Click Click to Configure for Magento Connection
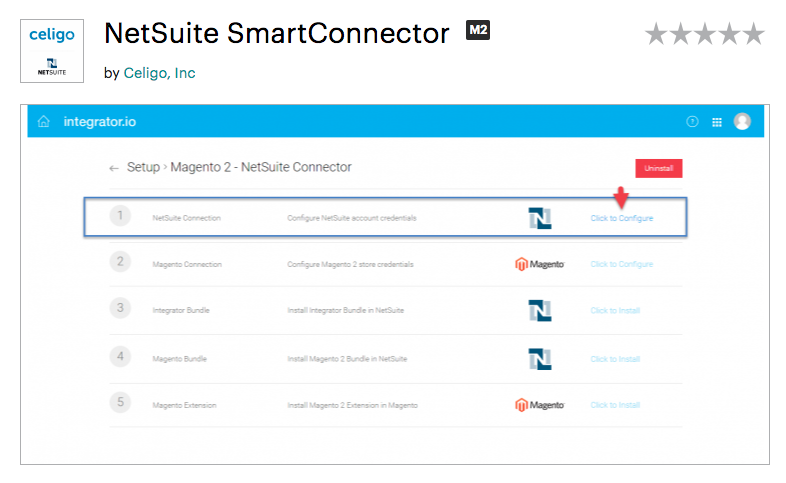786x483 pixels. point(622,264)
